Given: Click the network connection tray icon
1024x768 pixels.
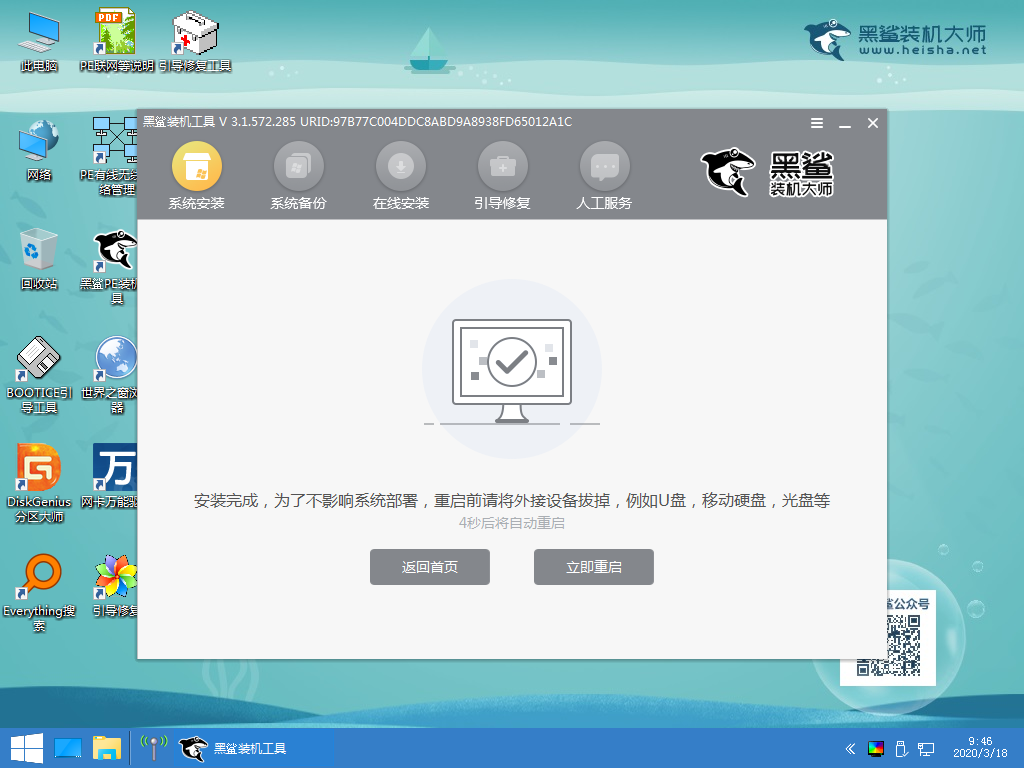Looking at the screenshot, I should point(925,748).
